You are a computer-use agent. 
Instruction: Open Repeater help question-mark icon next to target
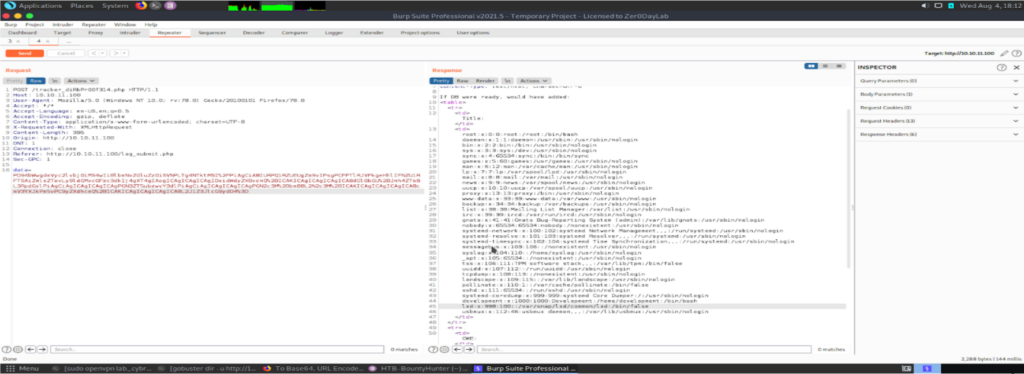[1016, 53]
